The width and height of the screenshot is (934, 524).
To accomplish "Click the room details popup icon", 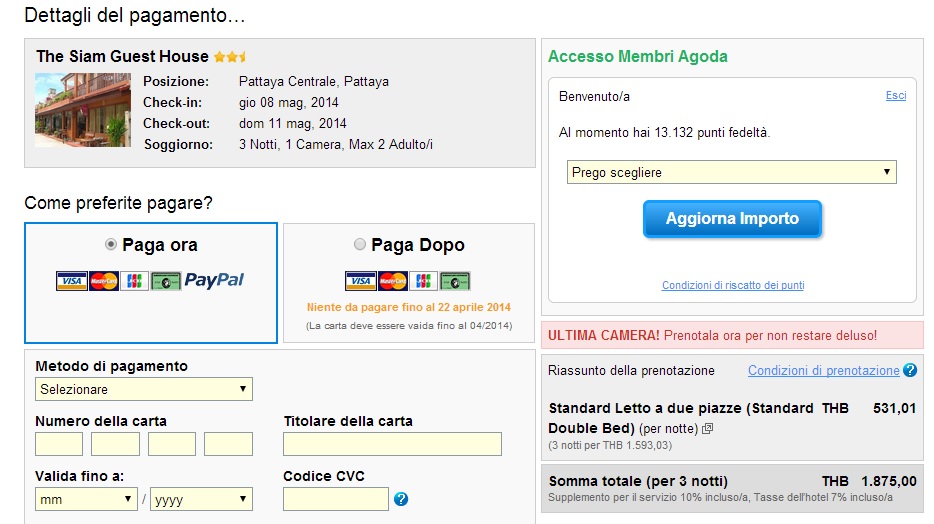I will (708, 428).
